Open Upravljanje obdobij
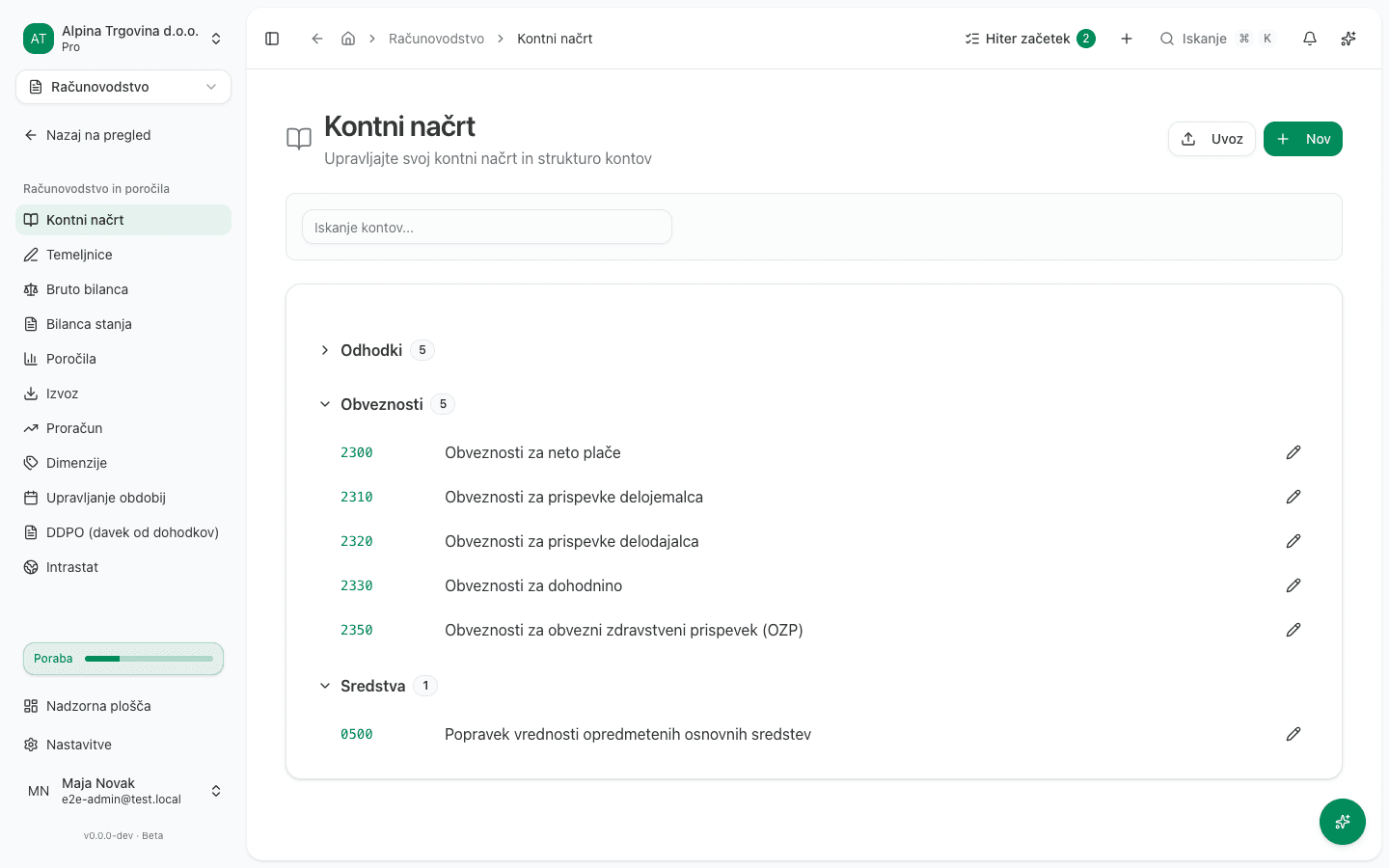Image resolution: width=1389 pixels, height=868 pixels. (x=123, y=498)
